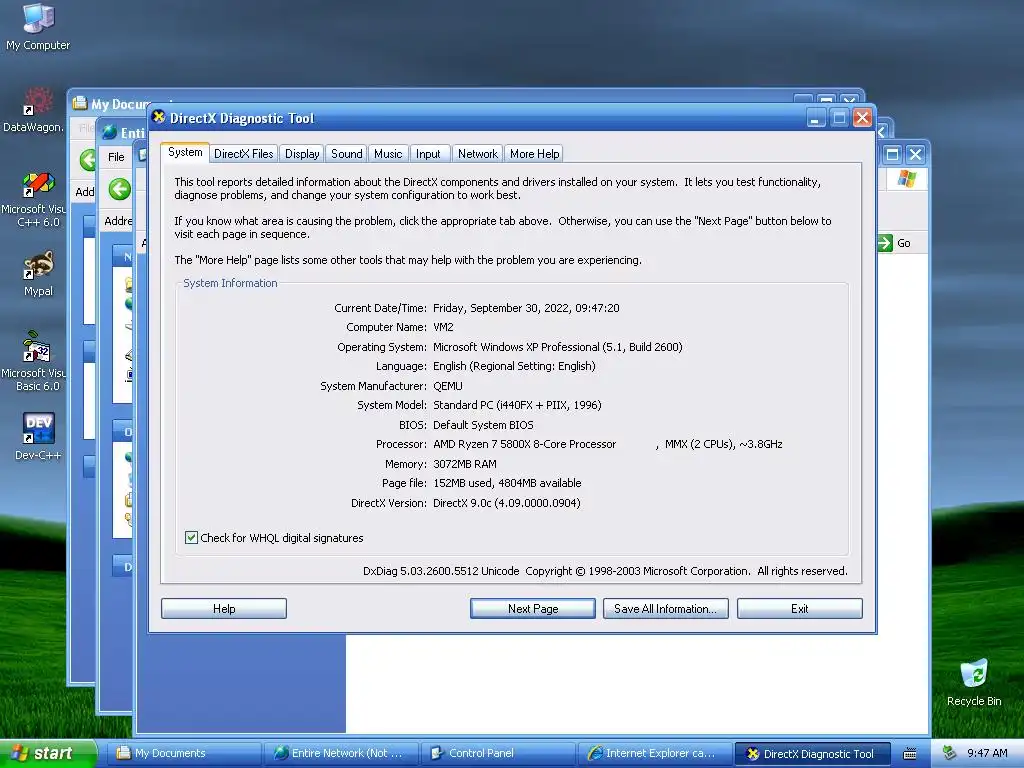Image resolution: width=1024 pixels, height=768 pixels.
Task: Launch Microsoft Visual Basic 6.0 shortcut
Action: (34, 362)
